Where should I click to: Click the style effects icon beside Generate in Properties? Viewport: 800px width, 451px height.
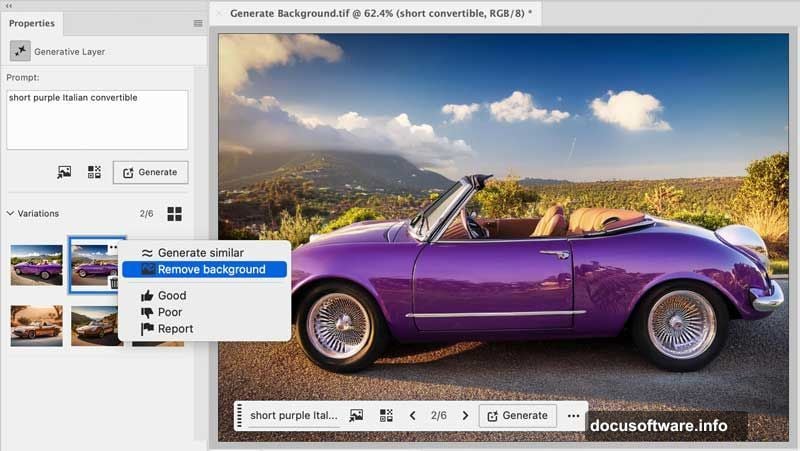tap(94, 172)
